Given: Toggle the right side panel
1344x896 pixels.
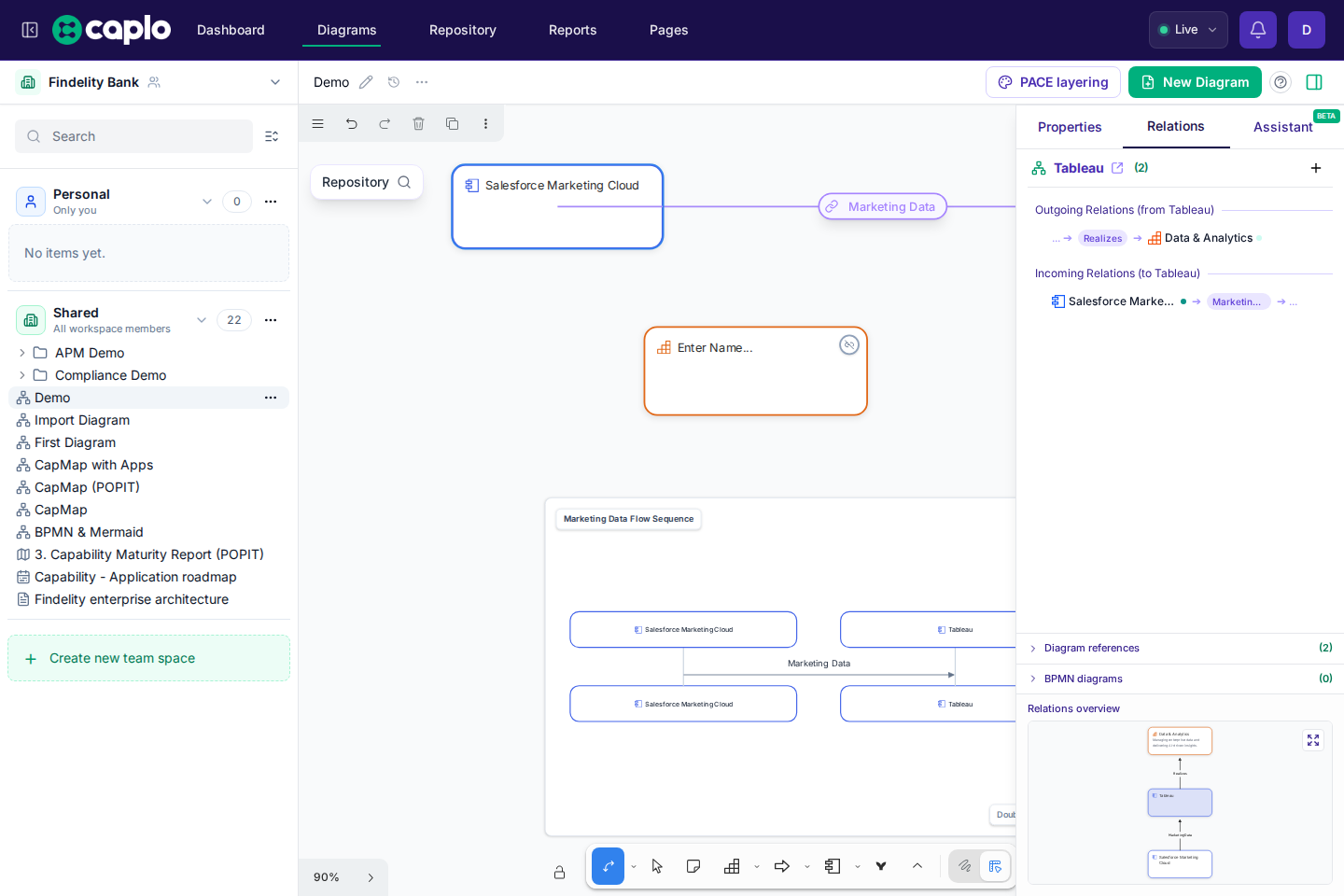Looking at the screenshot, I should tap(1314, 82).
